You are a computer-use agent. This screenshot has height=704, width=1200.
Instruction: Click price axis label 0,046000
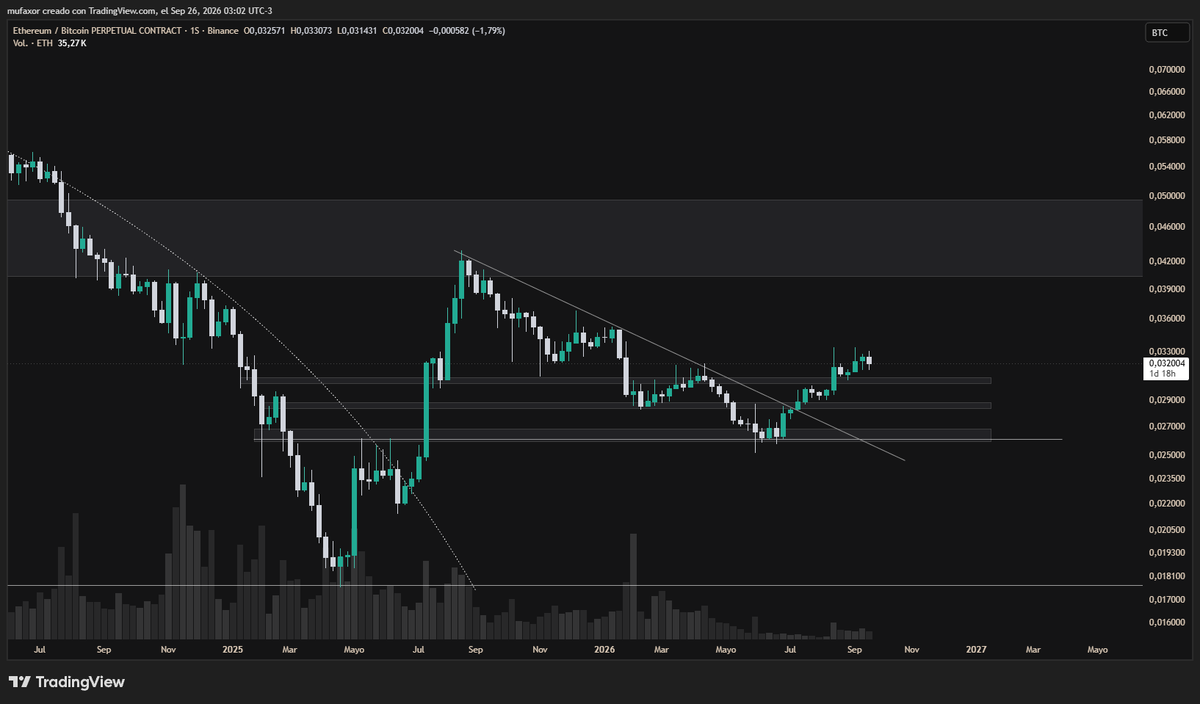tap(1165, 228)
